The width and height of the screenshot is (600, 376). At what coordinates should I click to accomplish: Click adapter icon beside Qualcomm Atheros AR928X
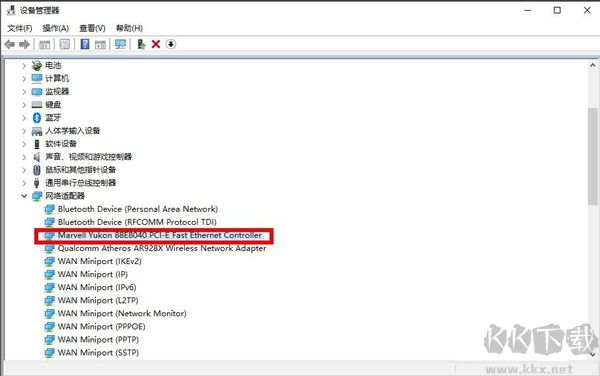pyautogui.click(x=50, y=248)
